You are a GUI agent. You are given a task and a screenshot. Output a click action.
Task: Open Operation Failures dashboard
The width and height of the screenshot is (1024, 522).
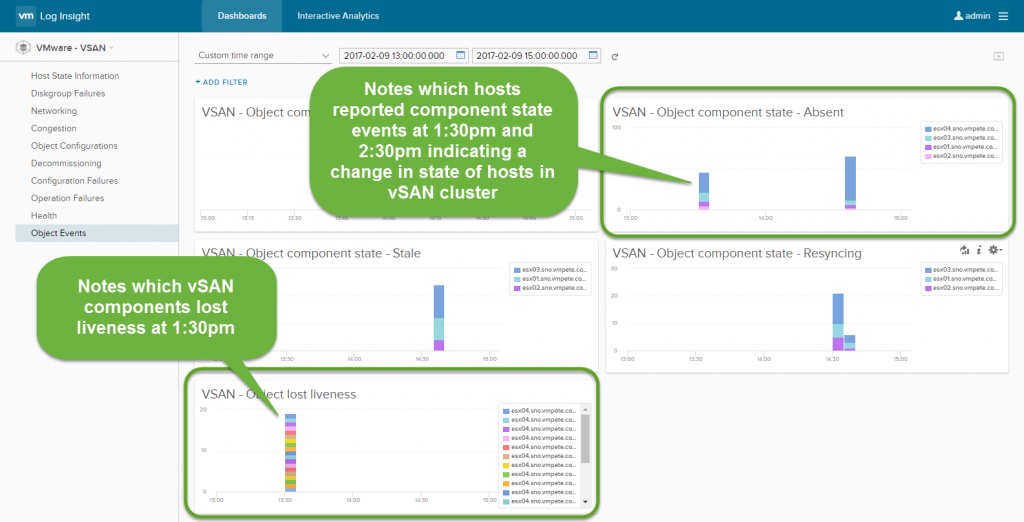click(x=67, y=198)
